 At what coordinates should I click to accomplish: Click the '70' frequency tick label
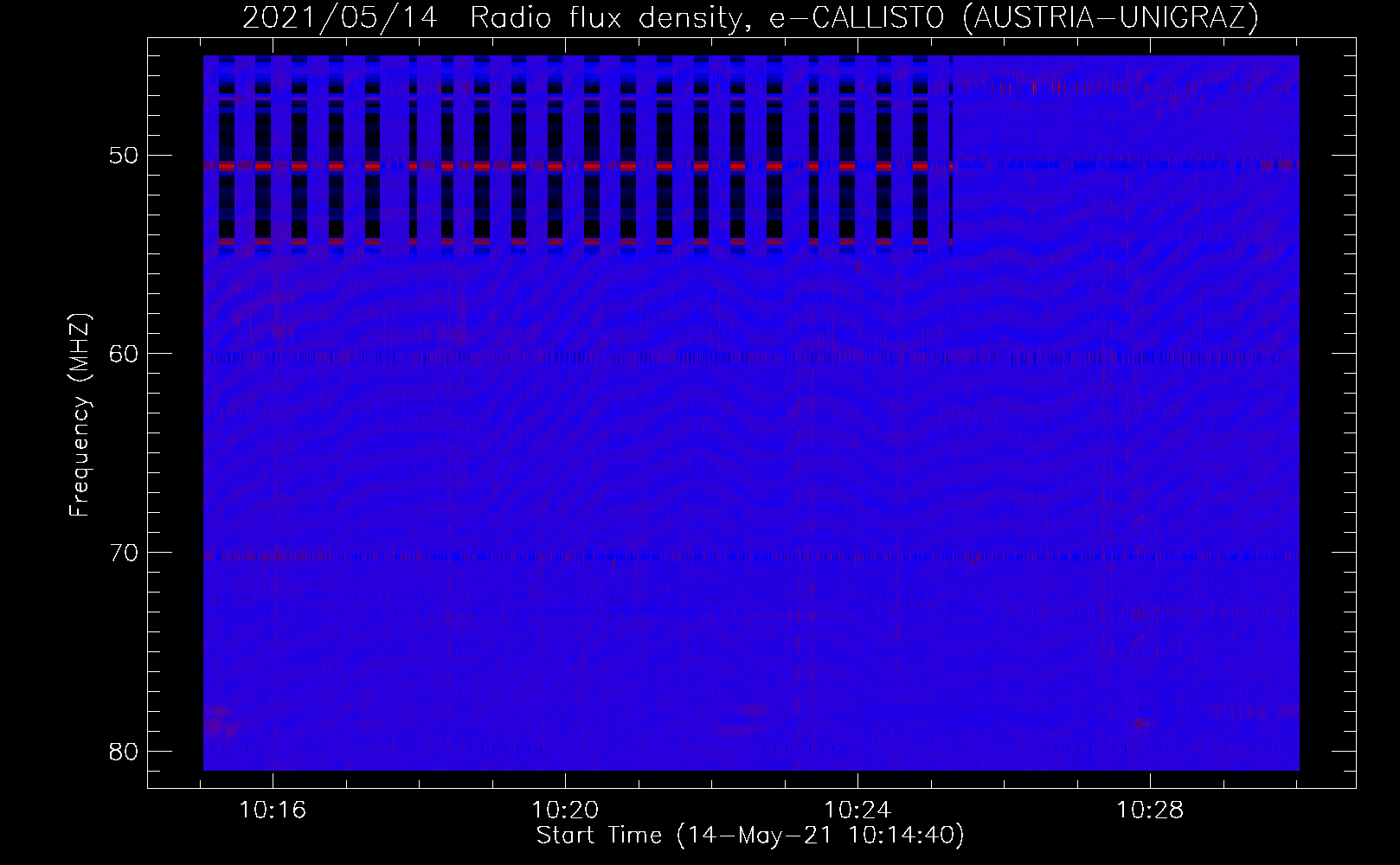point(125,553)
